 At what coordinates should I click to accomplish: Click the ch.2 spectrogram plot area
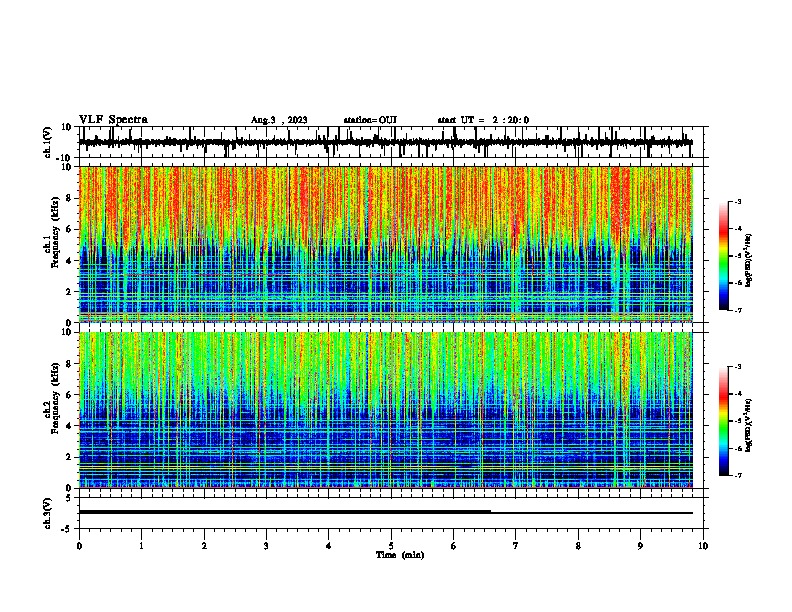pos(386,410)
